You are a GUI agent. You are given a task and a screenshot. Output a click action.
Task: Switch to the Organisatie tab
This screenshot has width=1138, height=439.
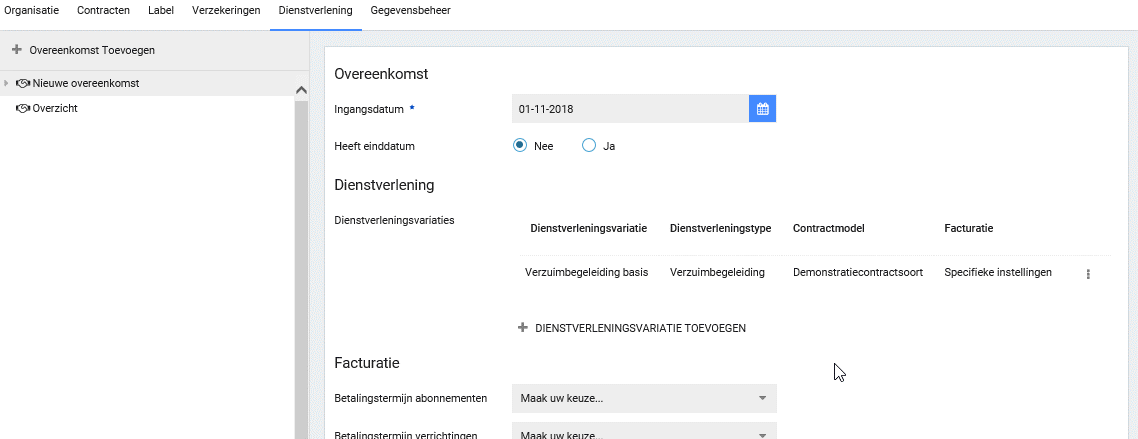click(31, 11)
